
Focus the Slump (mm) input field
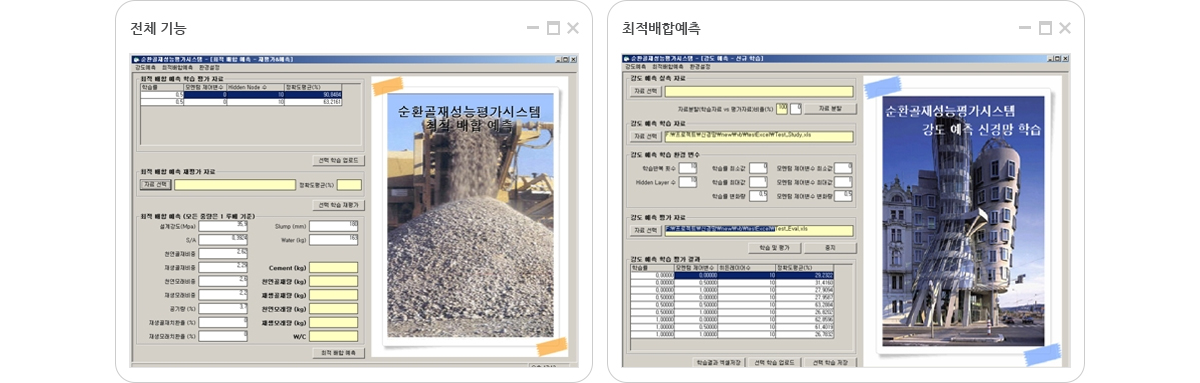click(334, 226)
